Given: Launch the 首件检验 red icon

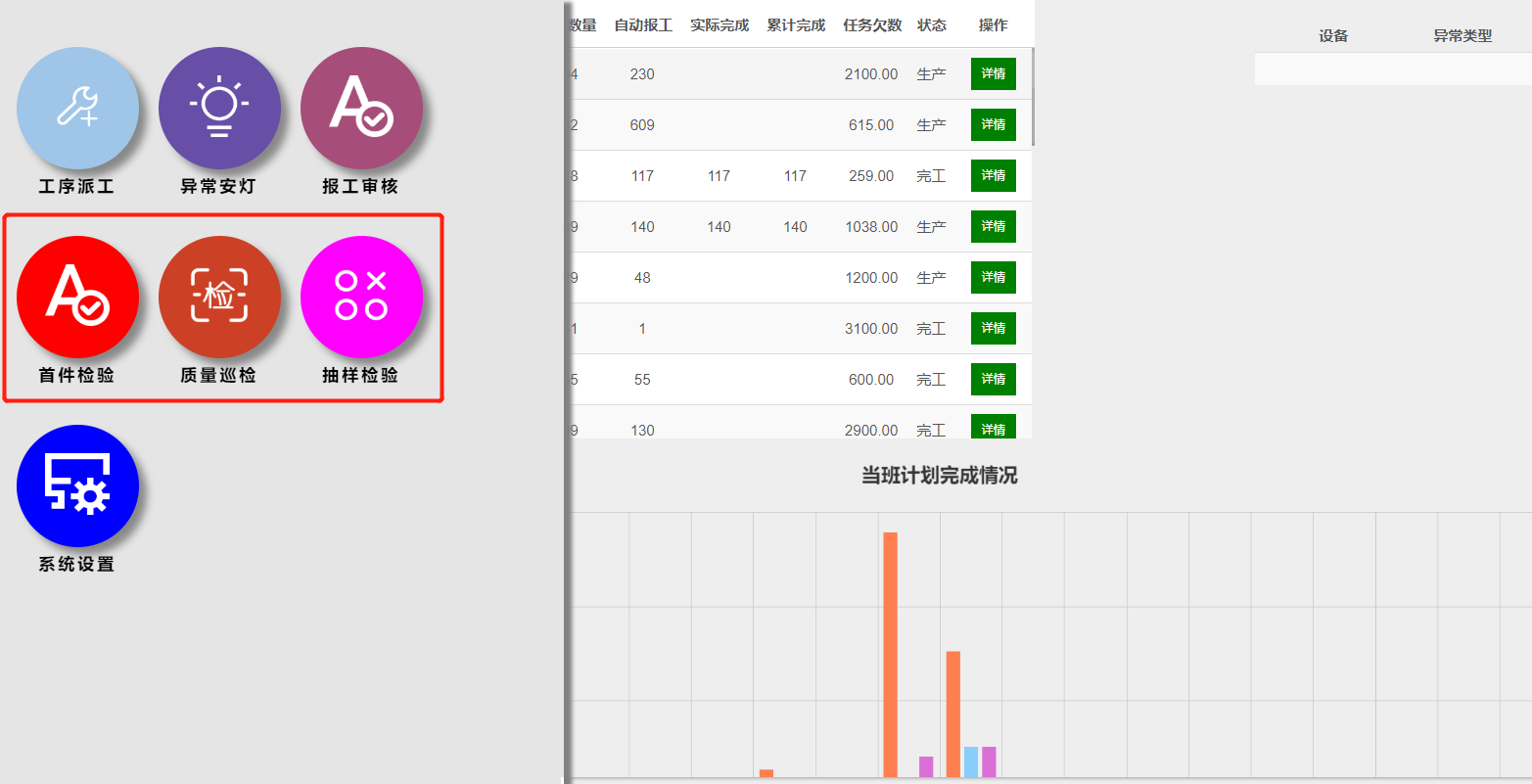Looking at the screenshot, I should click(x=77, y=297).
